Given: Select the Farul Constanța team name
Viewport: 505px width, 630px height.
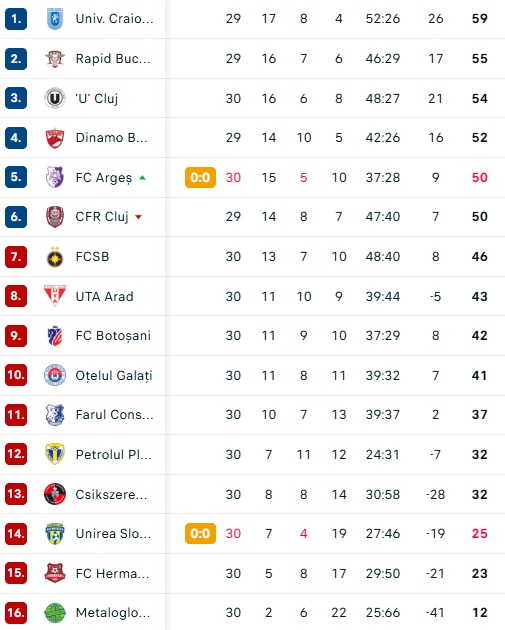Looking at the screenshot, I should (114, 415).
